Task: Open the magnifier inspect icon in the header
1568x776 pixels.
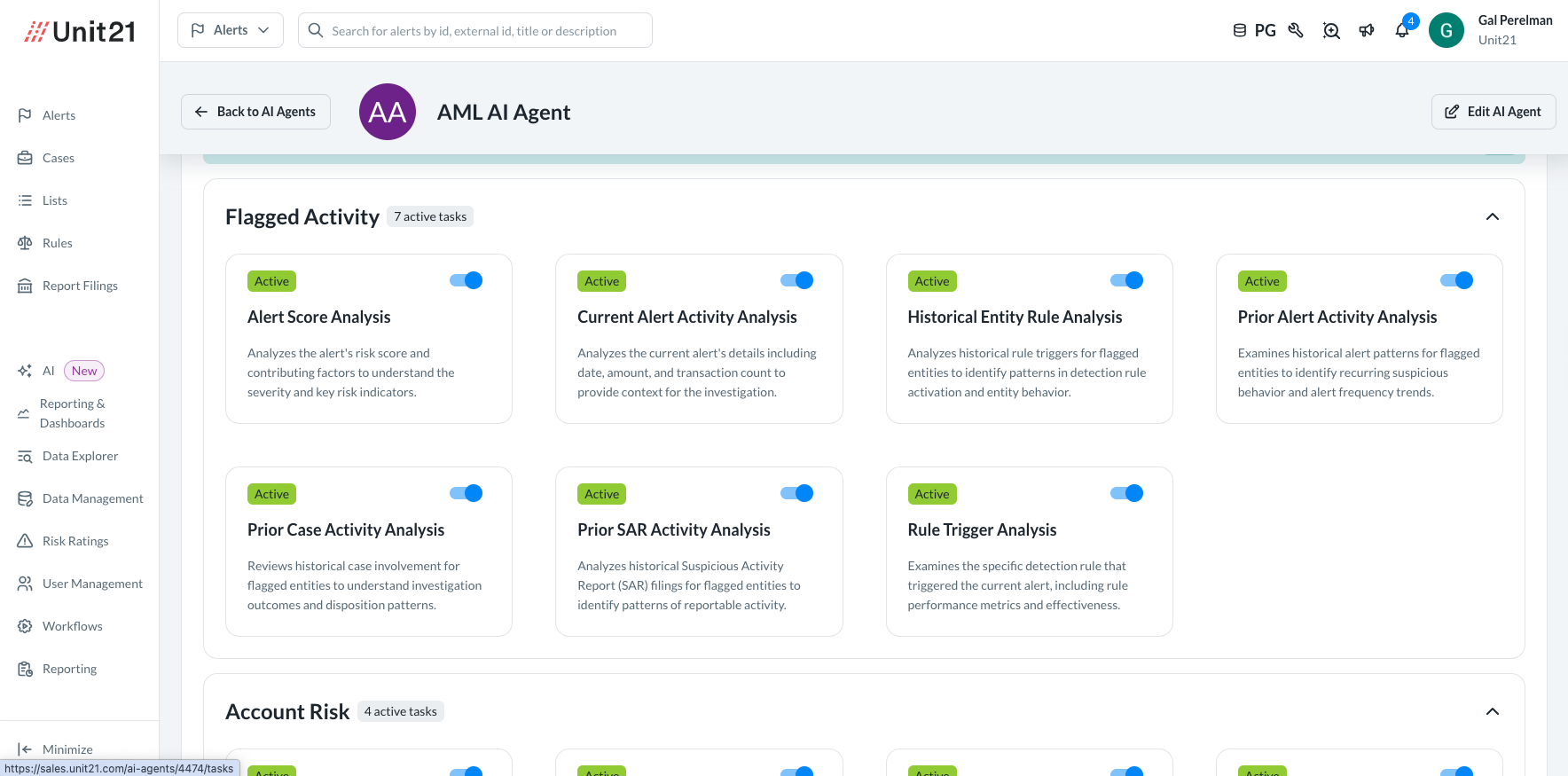Action: click(1331, 31)
